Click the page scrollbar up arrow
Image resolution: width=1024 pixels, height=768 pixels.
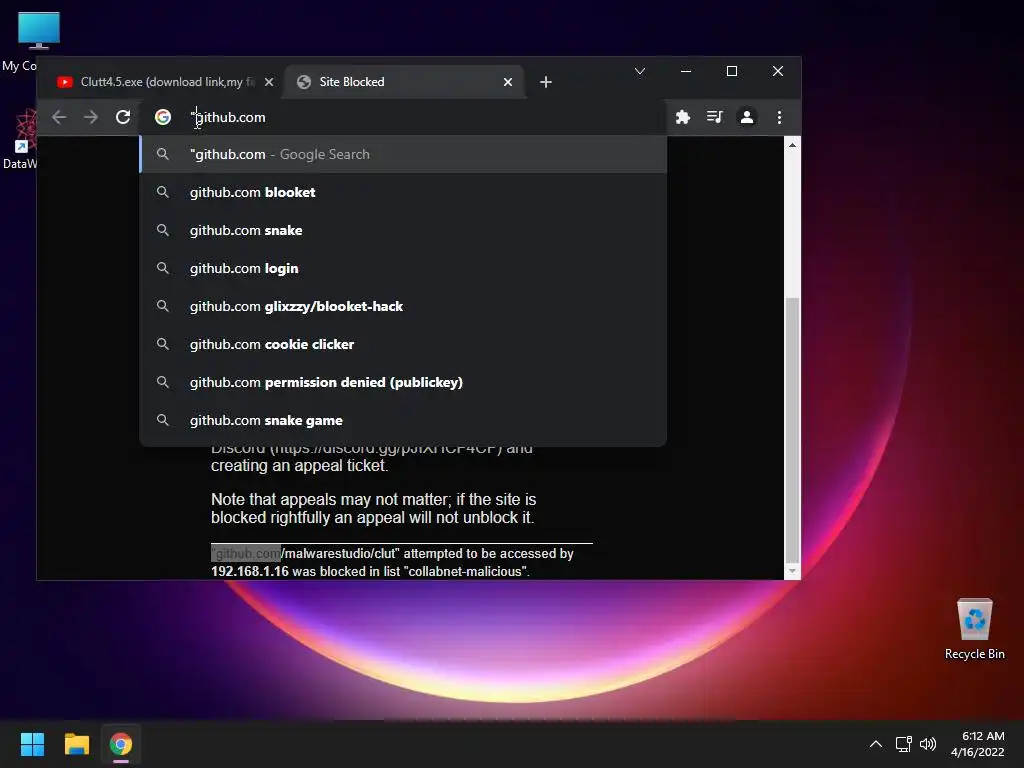[x=792, y=145]
